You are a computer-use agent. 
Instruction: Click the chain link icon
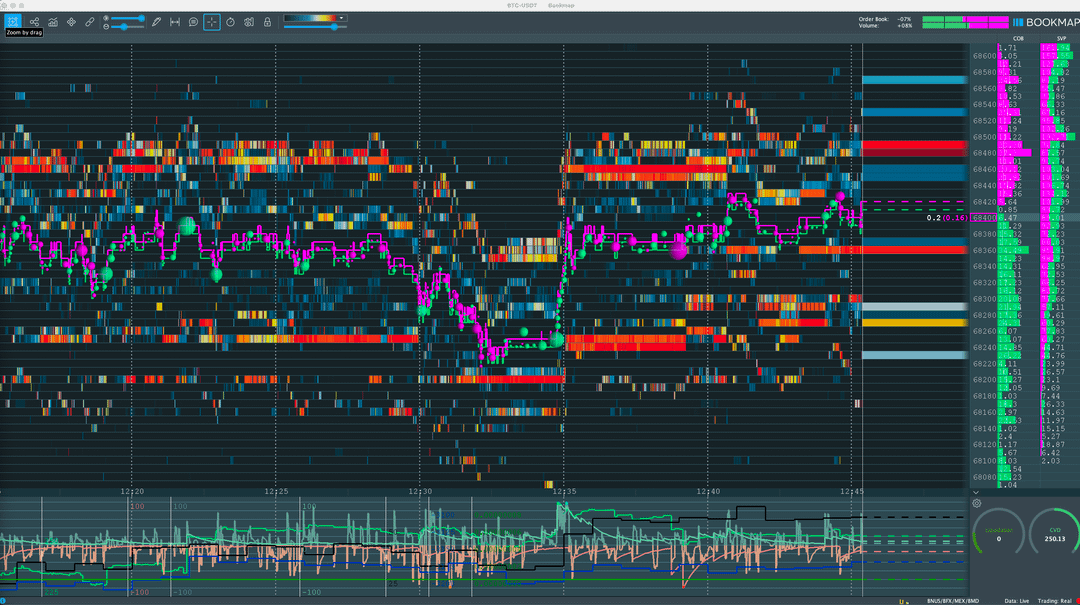coord(89,21)
